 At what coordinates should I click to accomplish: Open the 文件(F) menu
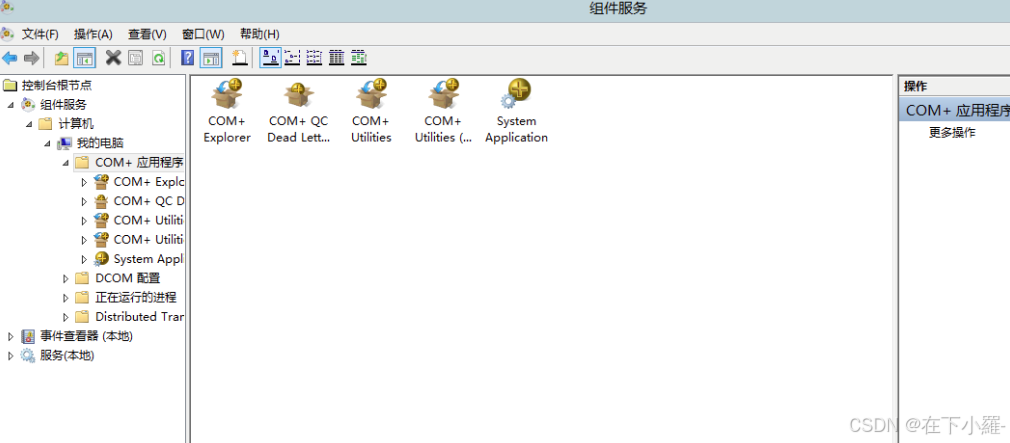coord(40,34)
